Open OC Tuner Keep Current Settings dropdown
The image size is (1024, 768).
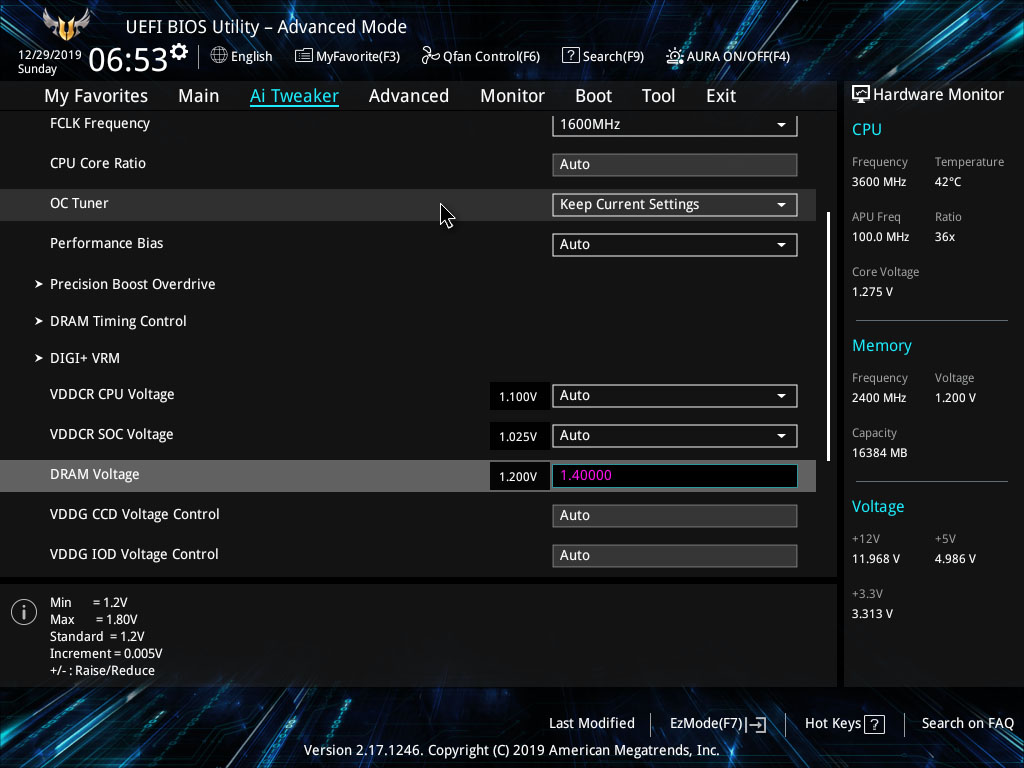click(675, 204)
